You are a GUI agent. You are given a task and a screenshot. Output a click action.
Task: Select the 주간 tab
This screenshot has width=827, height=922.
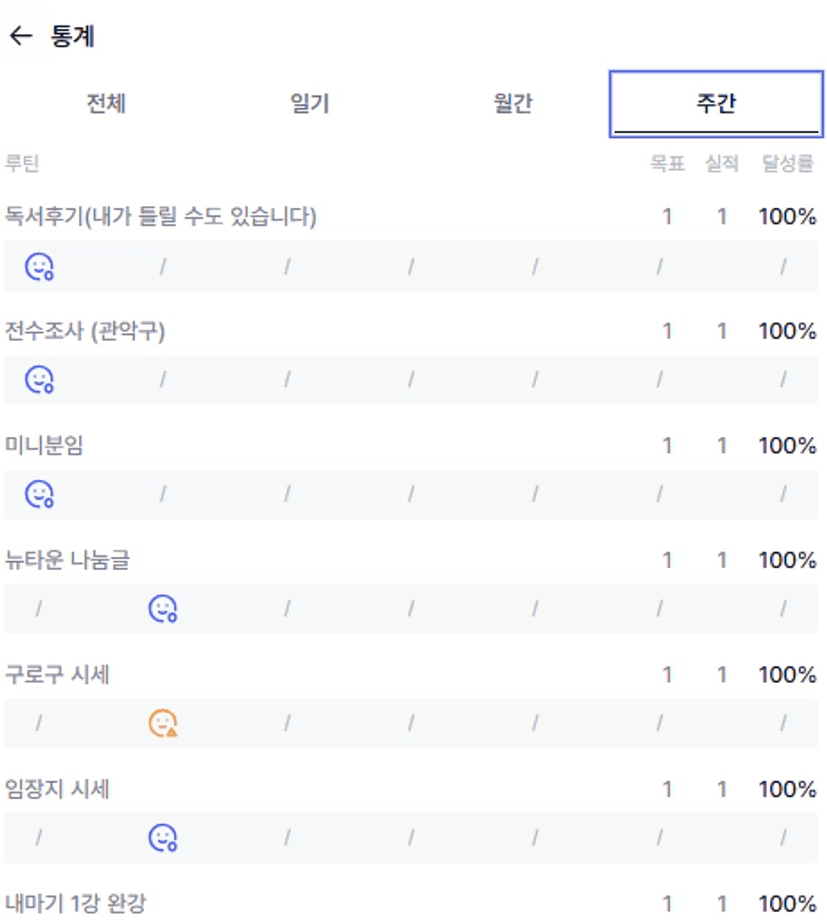point(716,104)
